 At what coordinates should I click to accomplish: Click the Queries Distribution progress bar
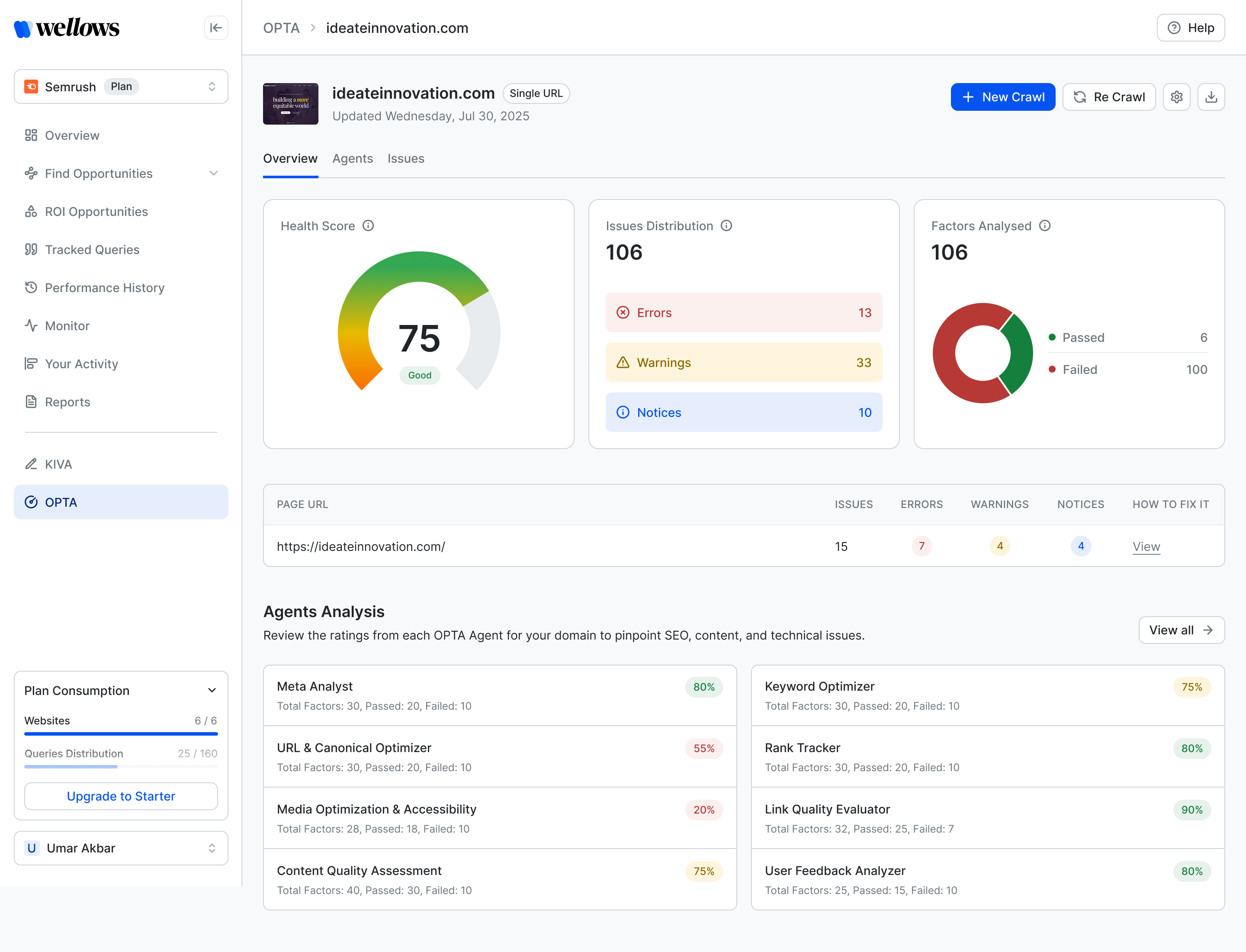[x=121, y=767]
